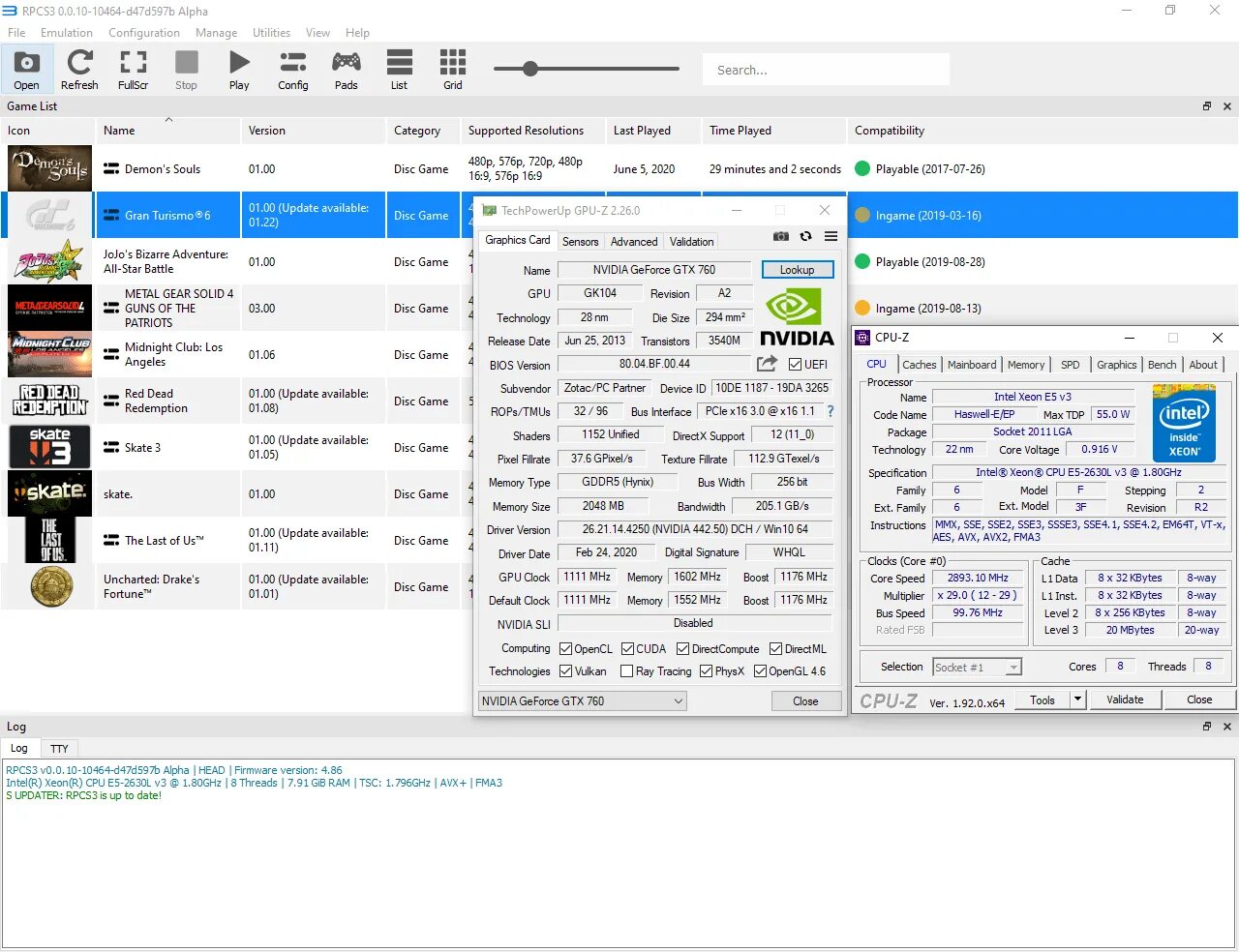Select the Skate 3 game thumbnail

click(50, 447)
